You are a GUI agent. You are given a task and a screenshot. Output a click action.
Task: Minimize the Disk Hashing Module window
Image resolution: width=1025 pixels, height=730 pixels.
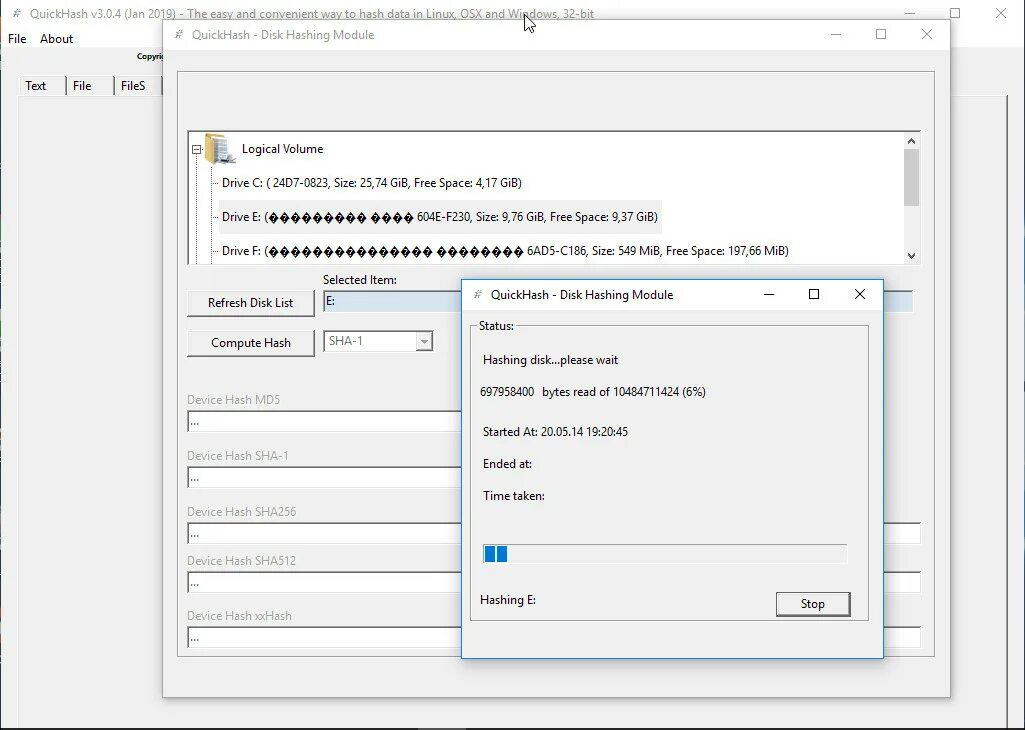click(836, 35)
